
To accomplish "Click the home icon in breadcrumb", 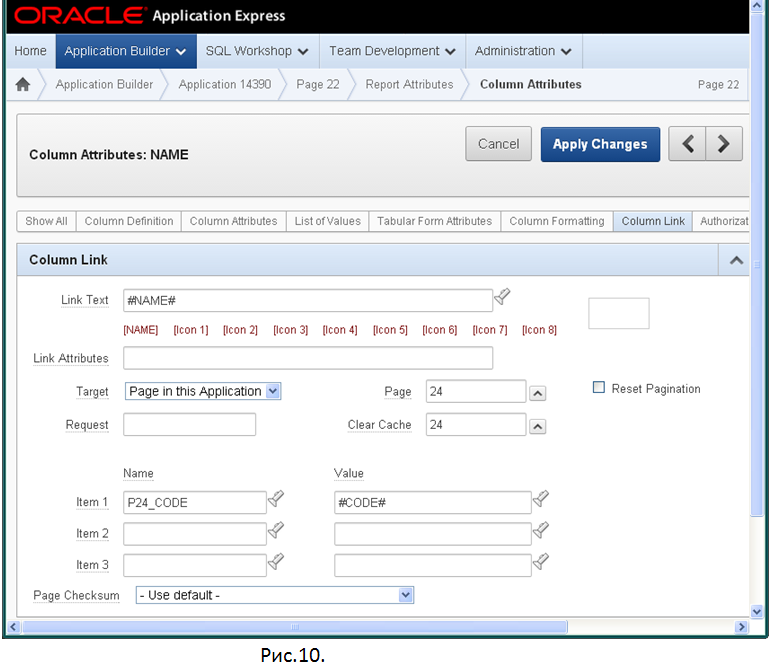I will coord(23,84).
